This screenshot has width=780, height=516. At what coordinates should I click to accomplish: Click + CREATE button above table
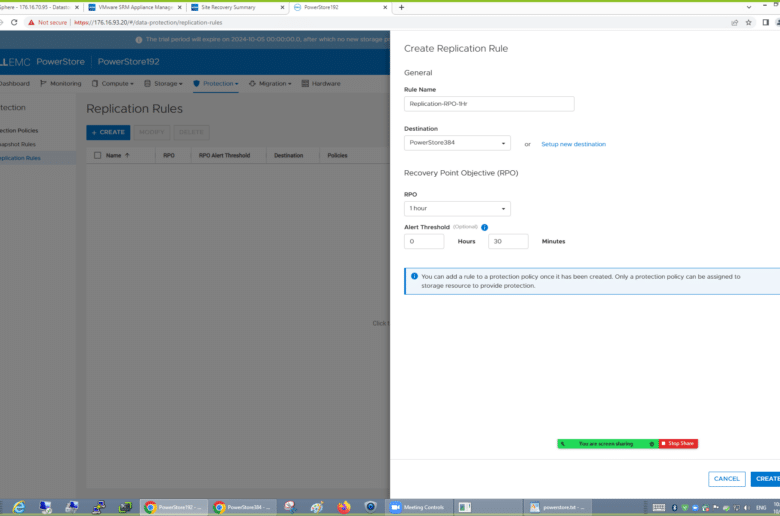coord(108,132)
